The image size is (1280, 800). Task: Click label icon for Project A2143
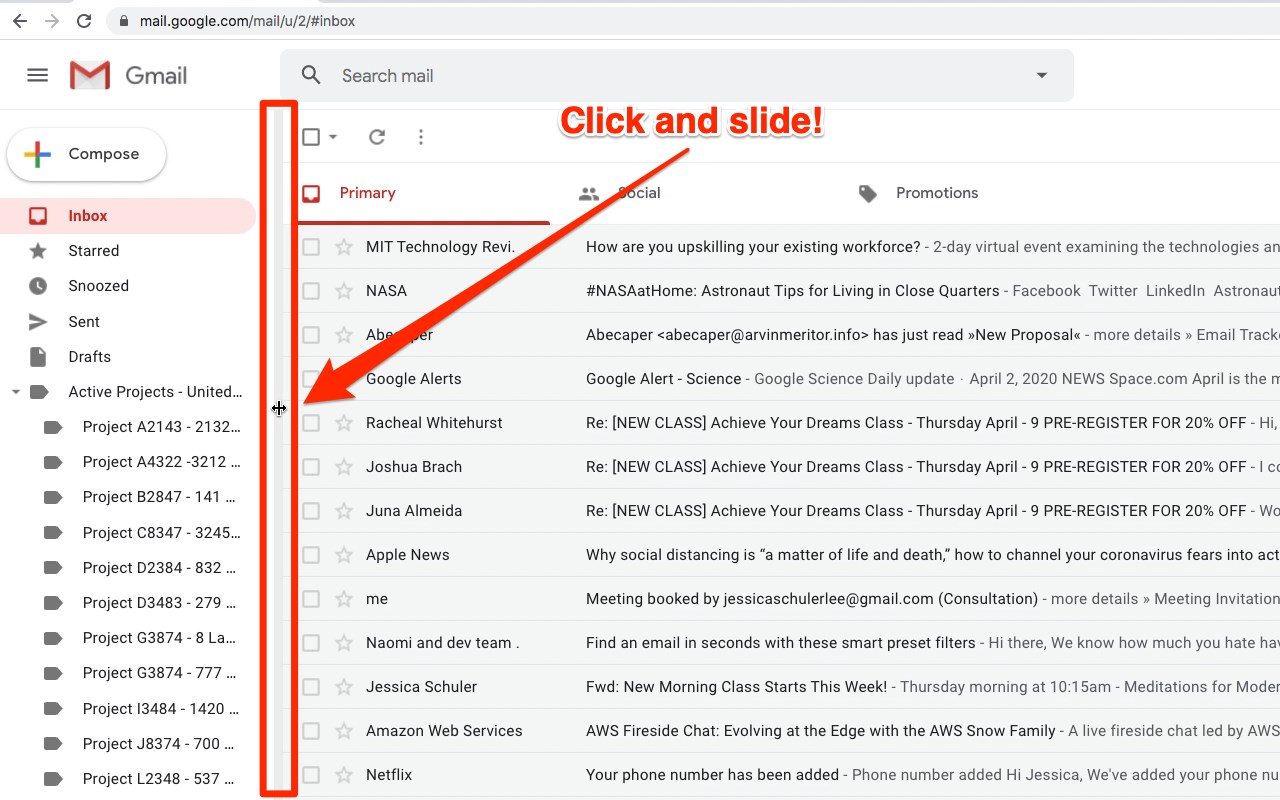pos(54,427)
